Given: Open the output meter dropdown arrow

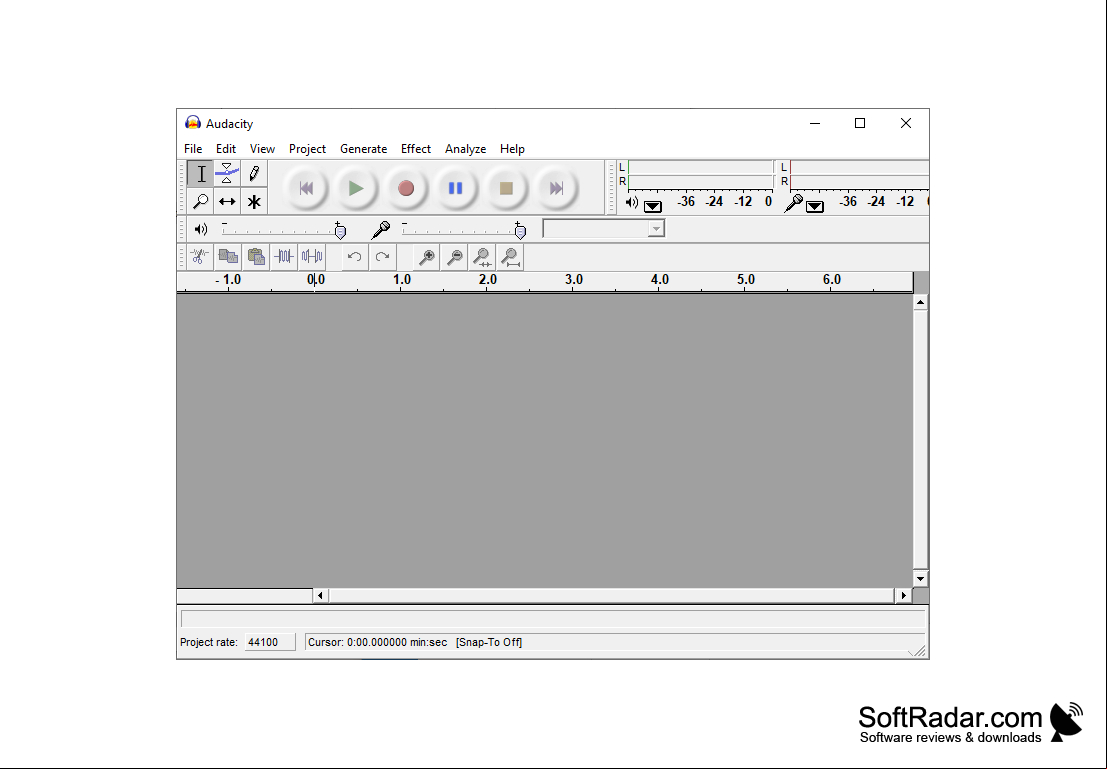Looking at the screenshot, I should tap(653, 206).
